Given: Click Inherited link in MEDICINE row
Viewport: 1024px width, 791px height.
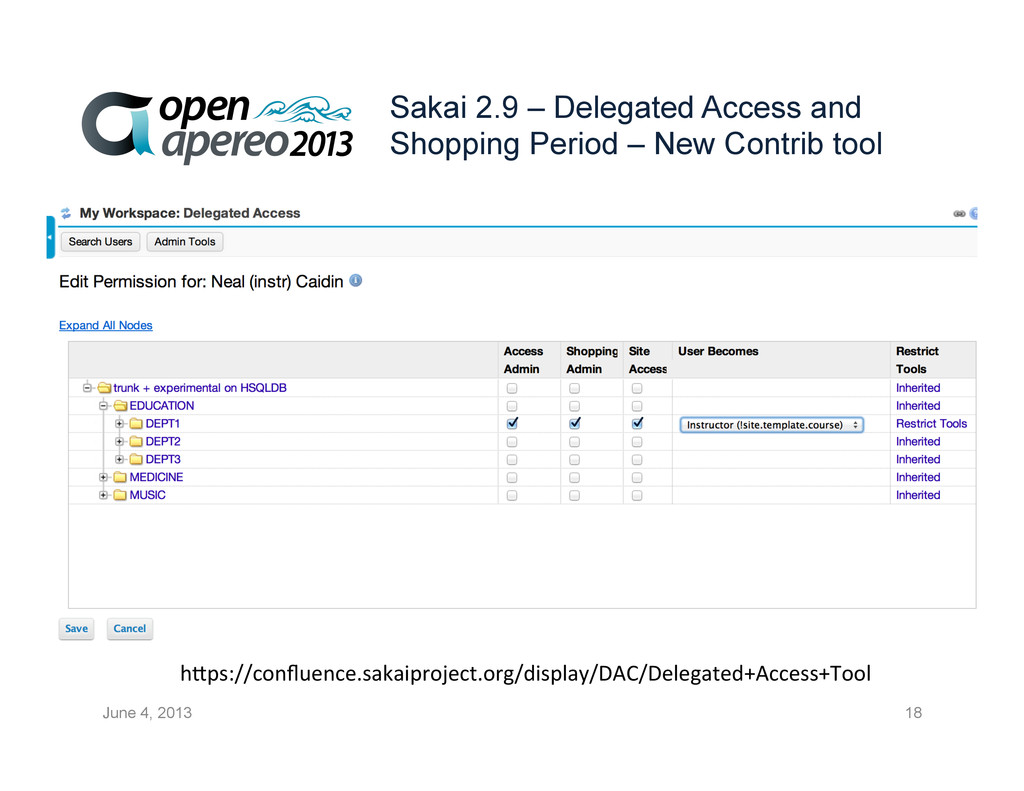Looking at the screenshot, I should point(918,477).
